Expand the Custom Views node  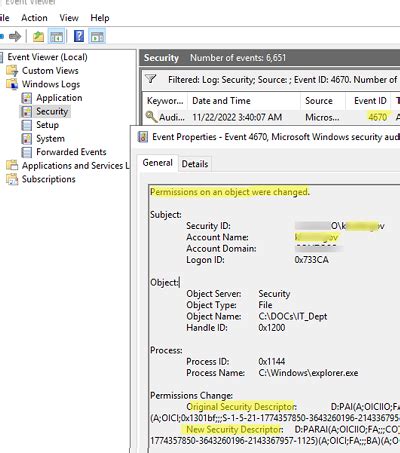tap(50, 71)
